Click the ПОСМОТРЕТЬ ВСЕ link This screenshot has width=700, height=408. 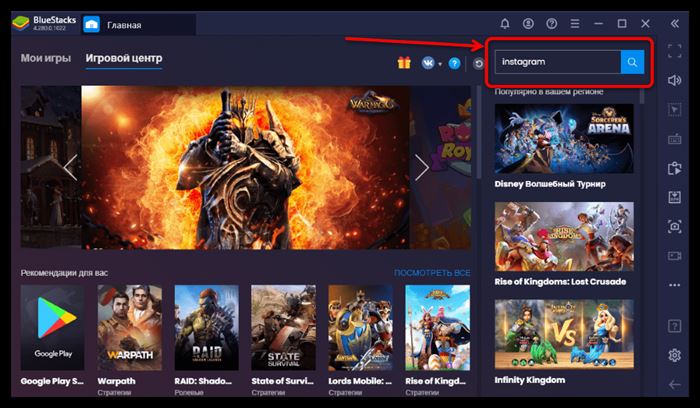(x=432, y=273)
